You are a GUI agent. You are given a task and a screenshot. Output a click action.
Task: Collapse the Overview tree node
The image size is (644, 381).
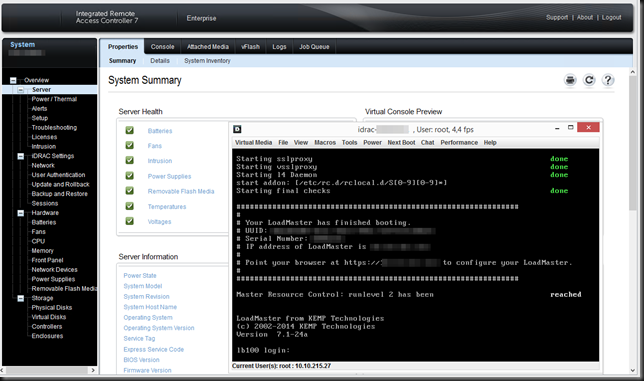tap(13, 80)
